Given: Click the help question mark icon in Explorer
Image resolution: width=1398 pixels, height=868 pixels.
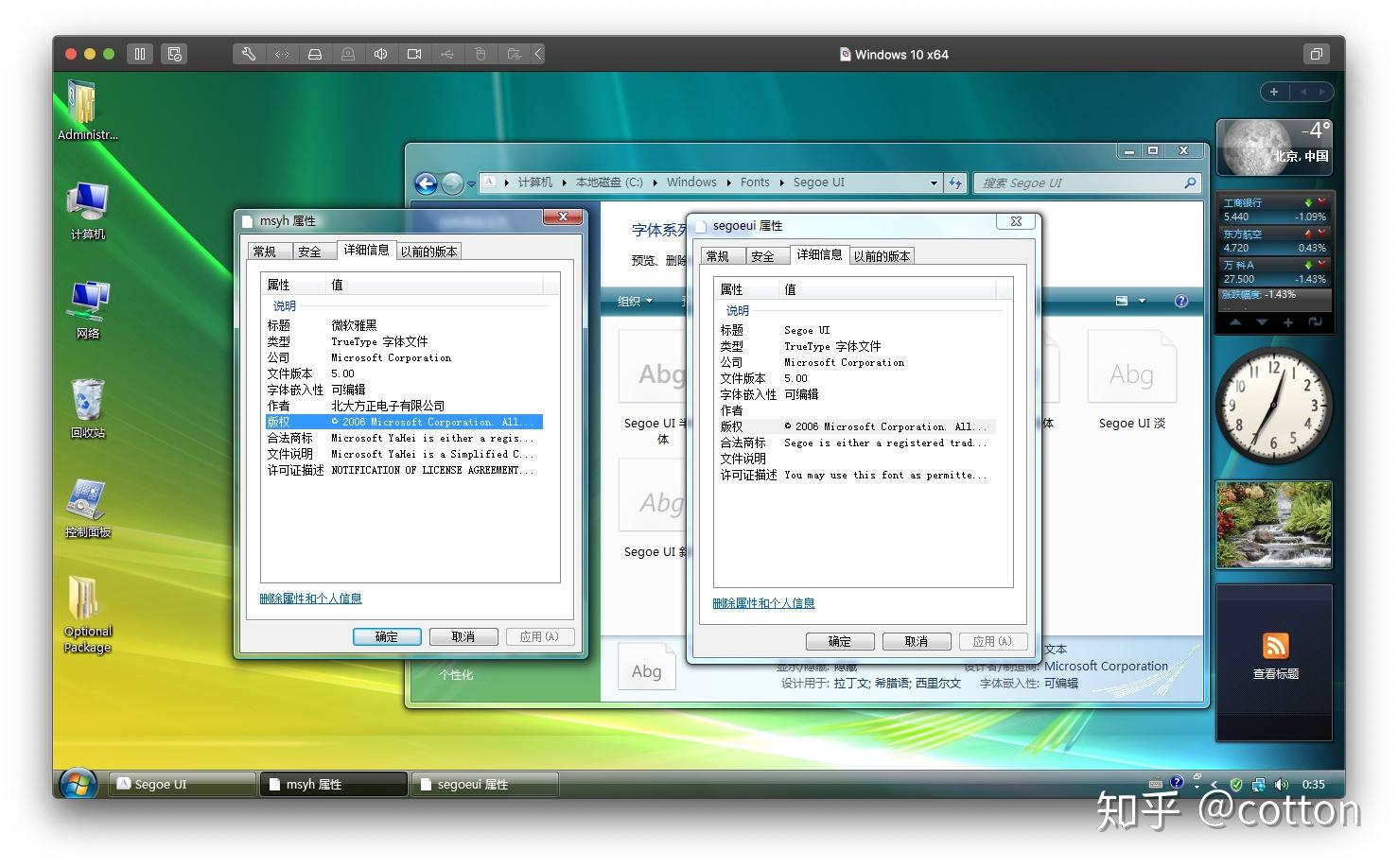Looking at the screenshot, I should [1180, 301].
